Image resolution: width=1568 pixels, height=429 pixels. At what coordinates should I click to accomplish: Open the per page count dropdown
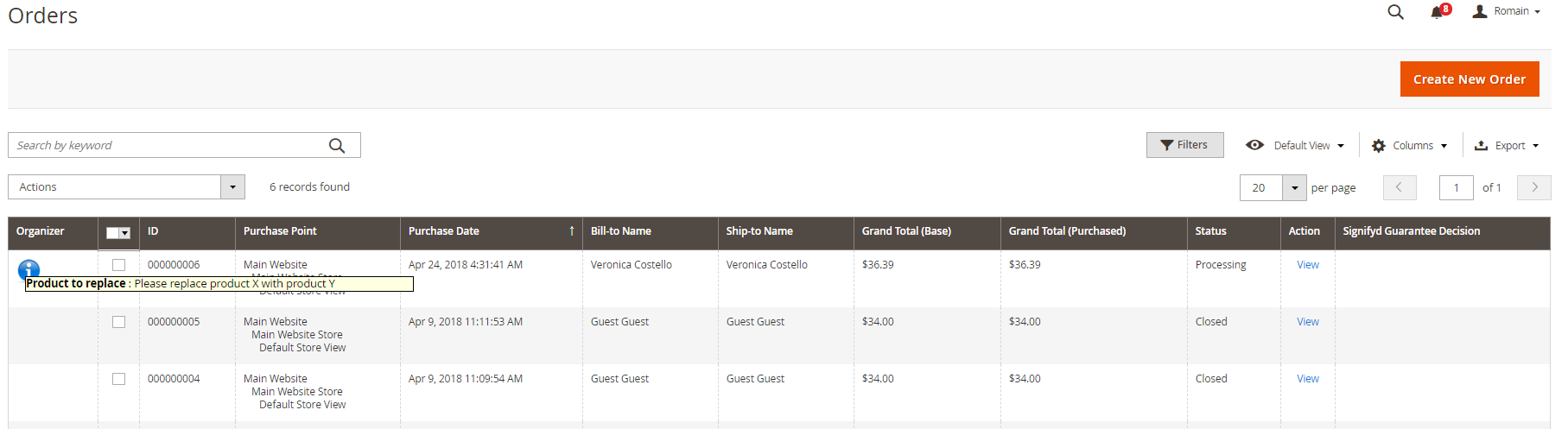[x=1273, y=187]
